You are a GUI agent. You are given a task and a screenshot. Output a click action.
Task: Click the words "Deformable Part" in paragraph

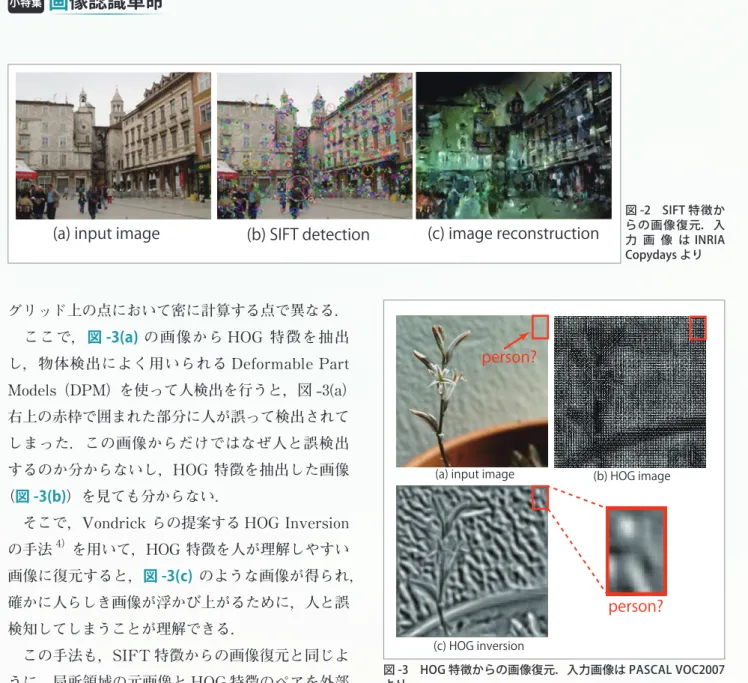click(x=290, y=364)
